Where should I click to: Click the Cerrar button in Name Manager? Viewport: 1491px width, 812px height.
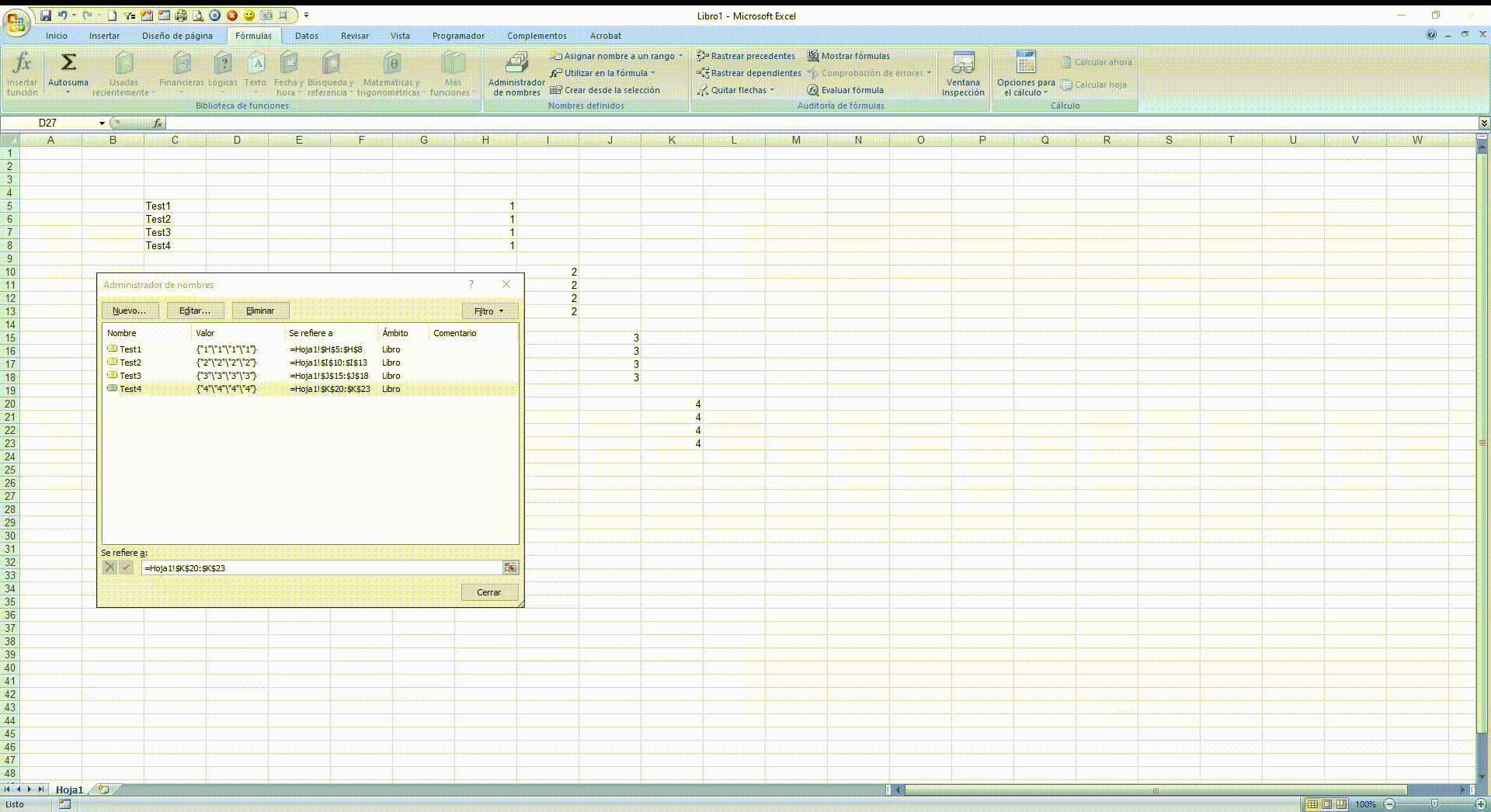point(489,592)
